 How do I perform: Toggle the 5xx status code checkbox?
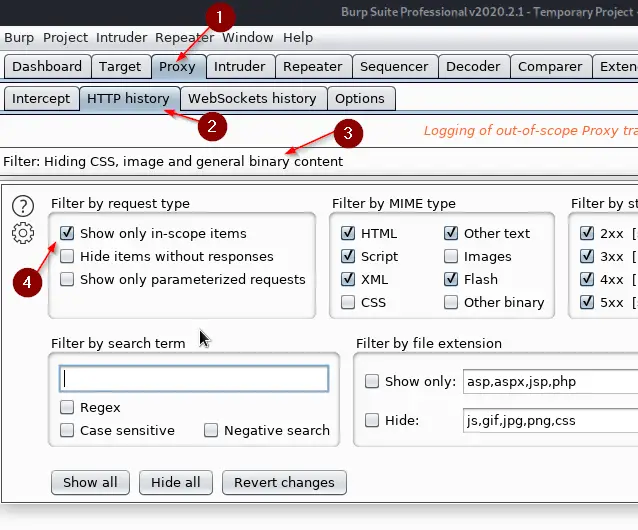pyautogui.click(x=587, y=302)
